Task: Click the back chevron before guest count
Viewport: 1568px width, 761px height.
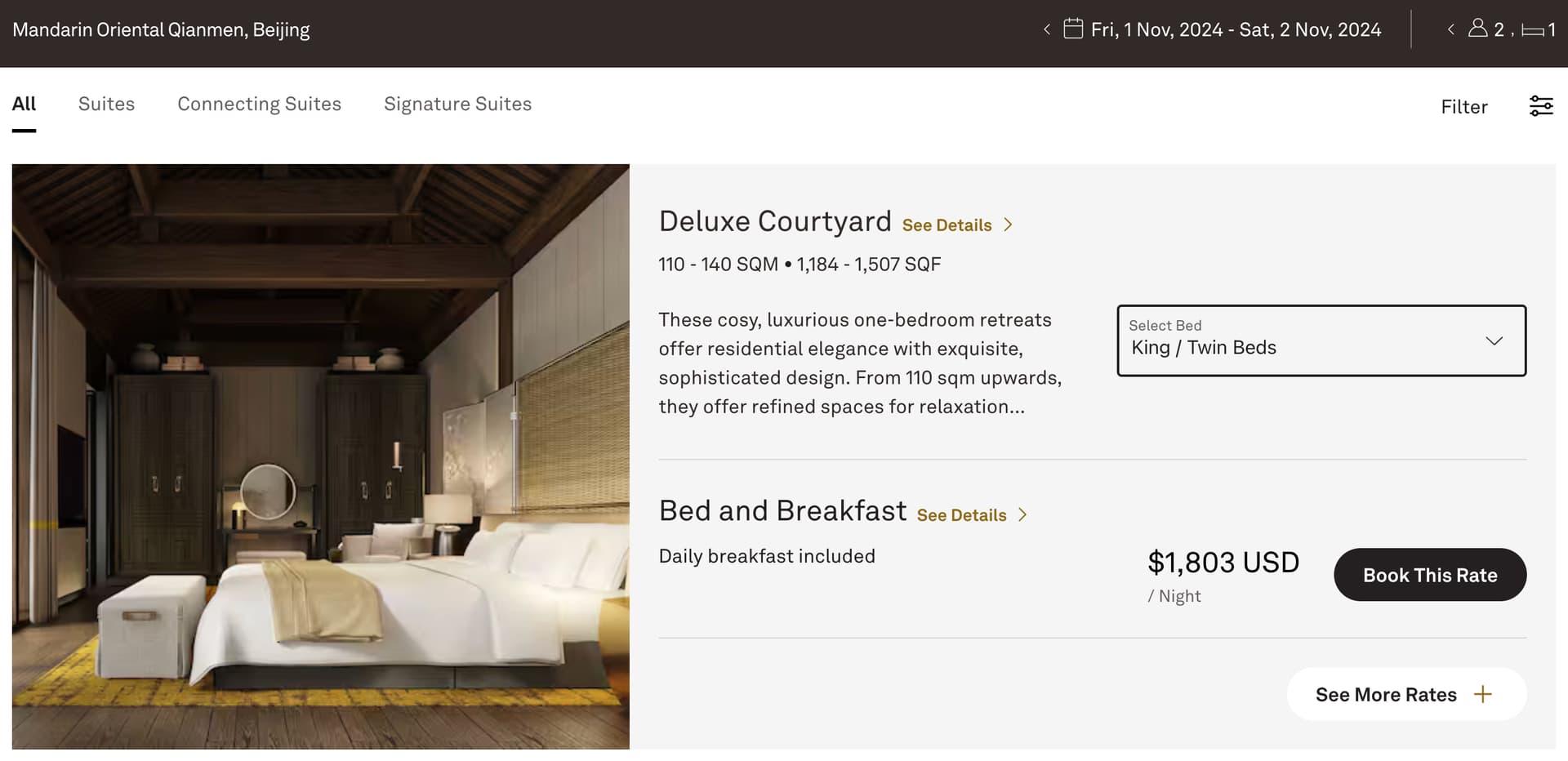Action: click(1450, 29)
